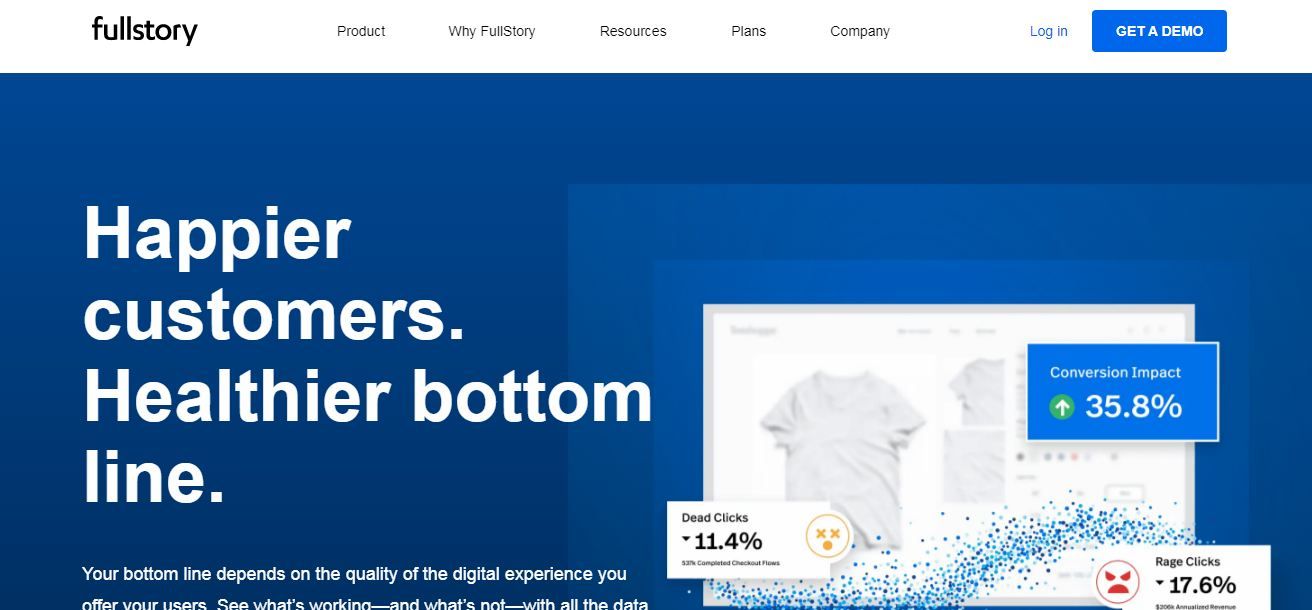The width and height of the screenshot is (1312, 610).
Task: Click the green up-arrow Conversion Impact icon
Action: 1062,407
